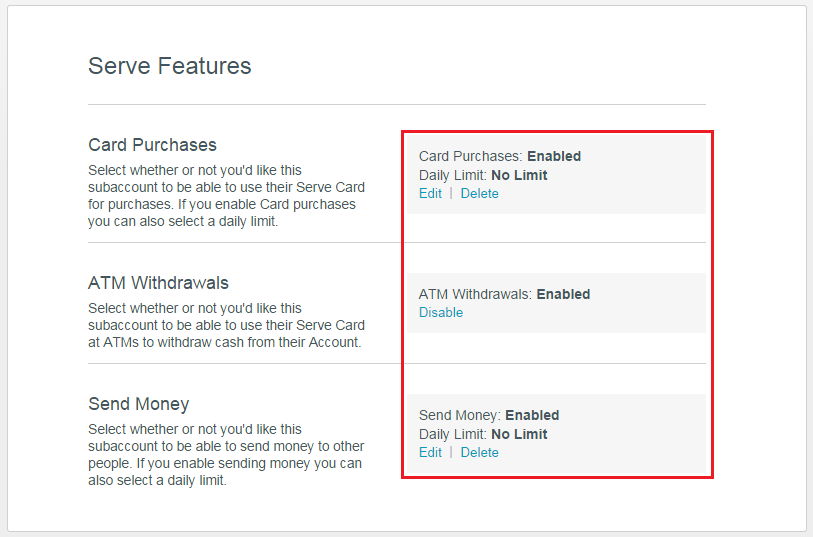Click the 'Card Purchases: Enabled' status text
Viewport: 813px width, 537px height.
coord(499,157)
